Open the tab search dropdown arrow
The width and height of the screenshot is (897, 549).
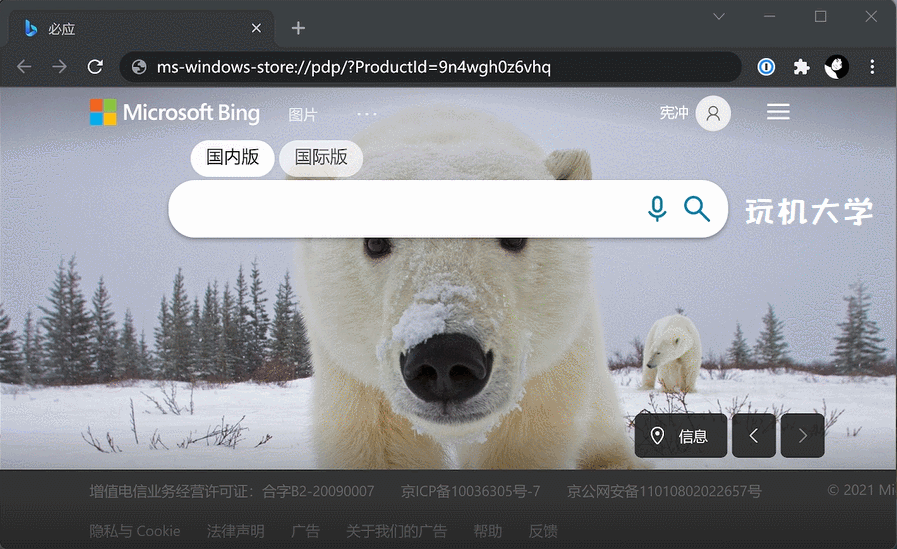click(718, 16)
